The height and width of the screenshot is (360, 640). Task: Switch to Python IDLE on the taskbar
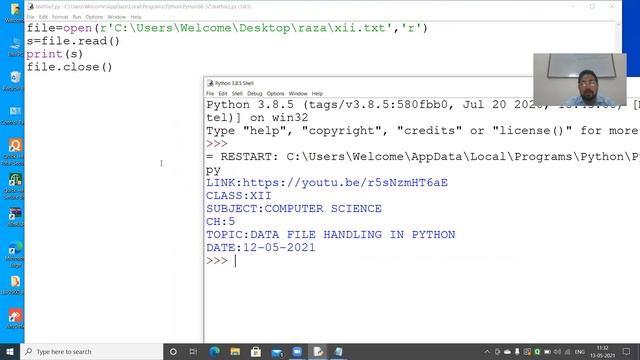click(318, 351)
